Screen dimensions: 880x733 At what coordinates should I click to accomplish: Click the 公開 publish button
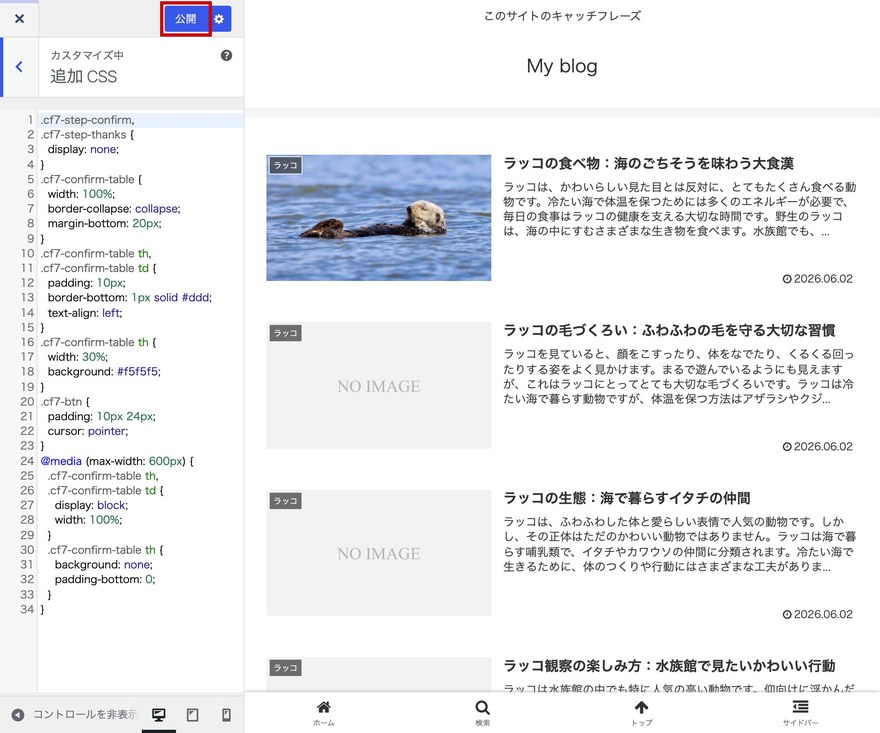[186, 19]
